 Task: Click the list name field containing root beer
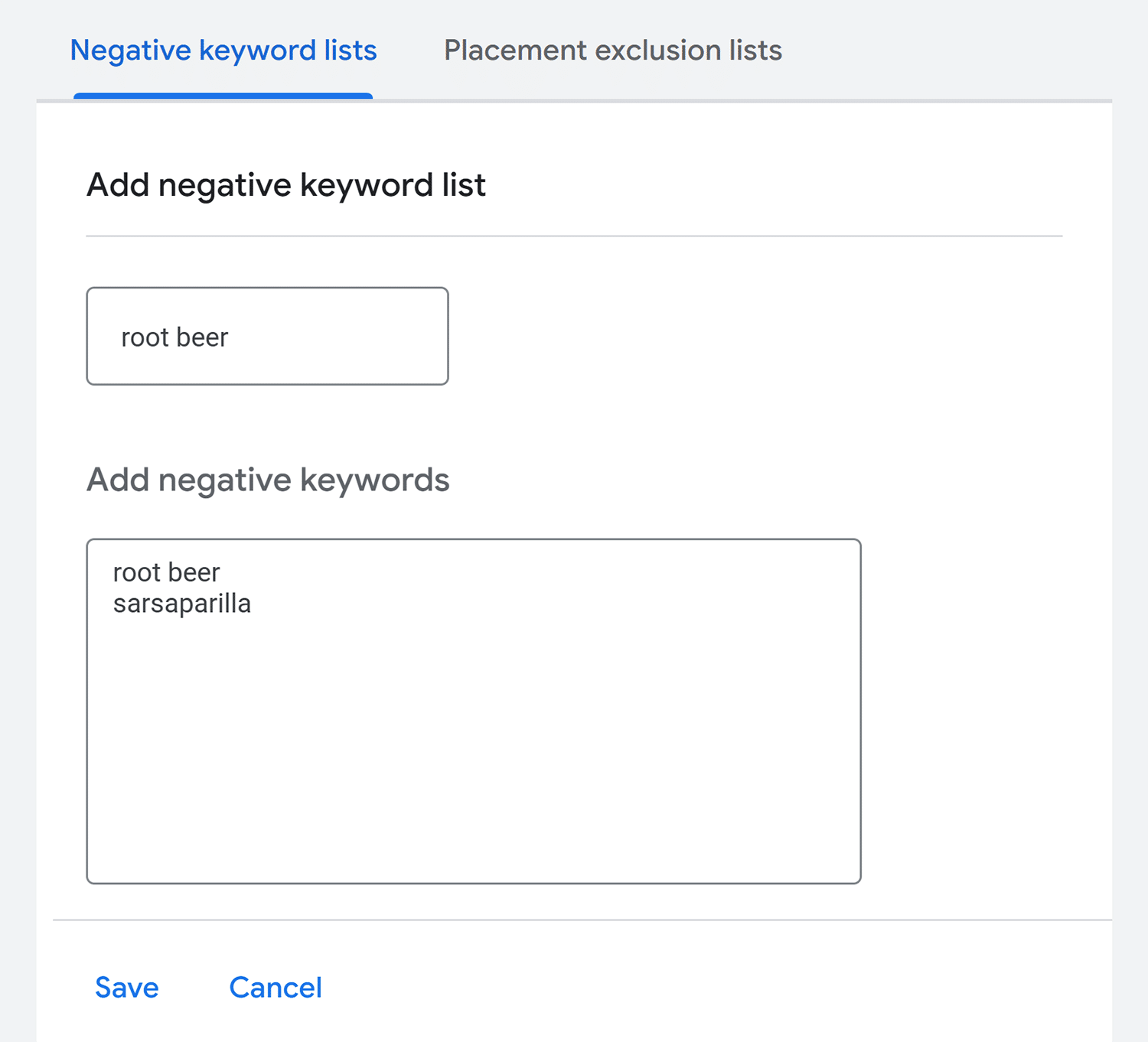(267, 336)
